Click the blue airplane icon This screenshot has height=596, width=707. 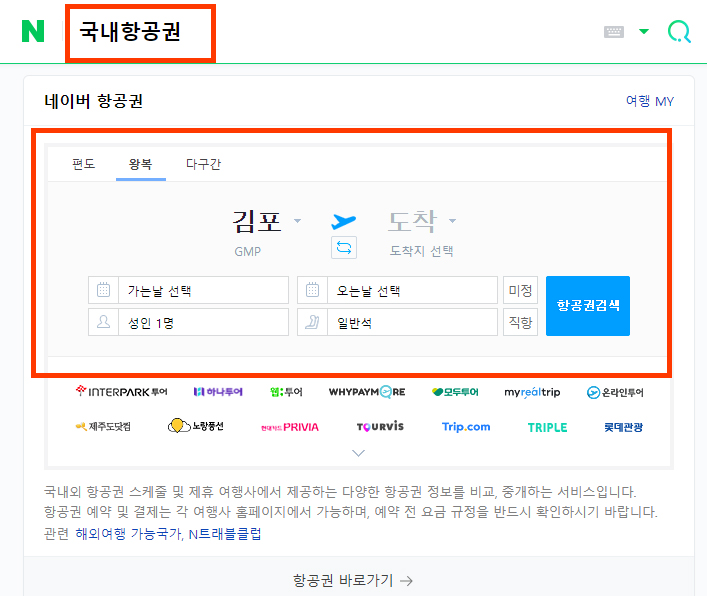(x=344, y=221)
